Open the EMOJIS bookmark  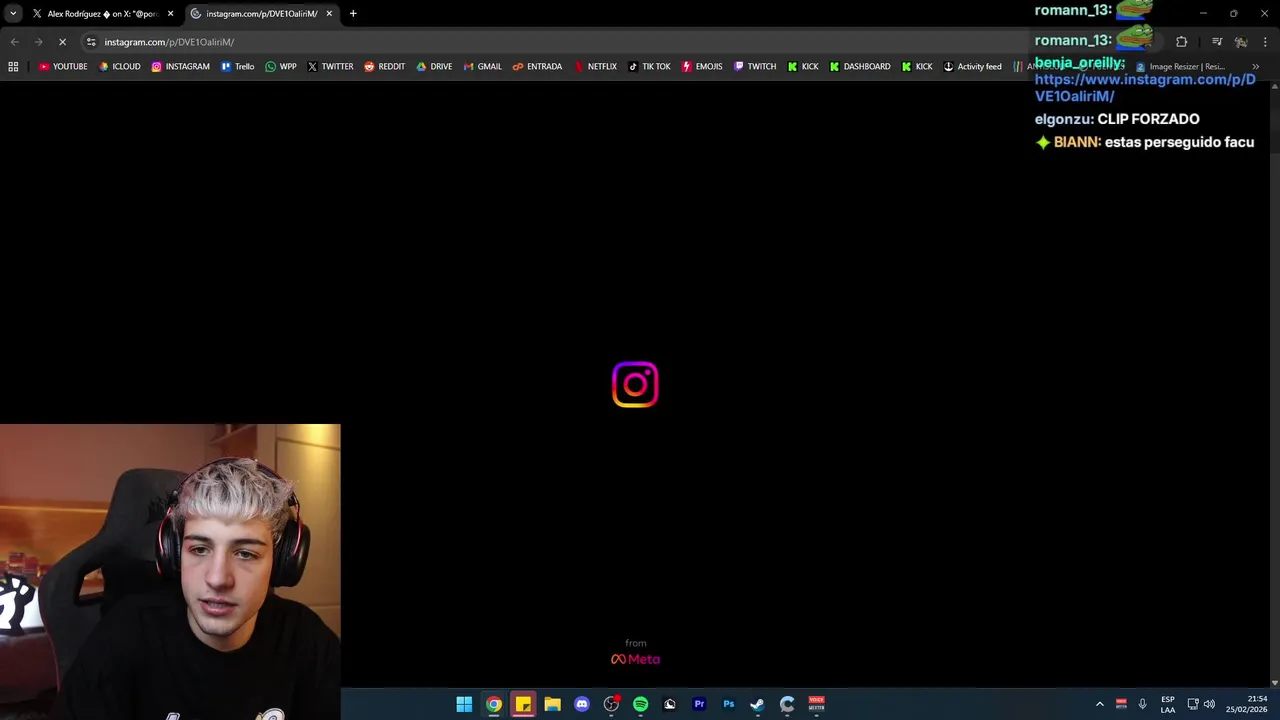(702, 66)
